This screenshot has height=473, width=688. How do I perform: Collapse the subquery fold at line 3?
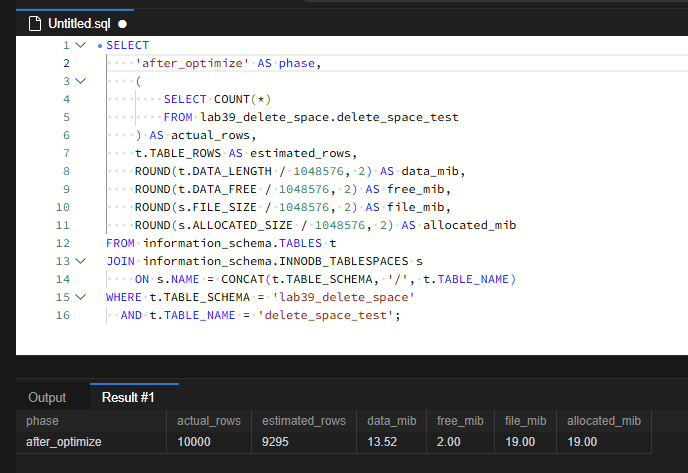81,81
